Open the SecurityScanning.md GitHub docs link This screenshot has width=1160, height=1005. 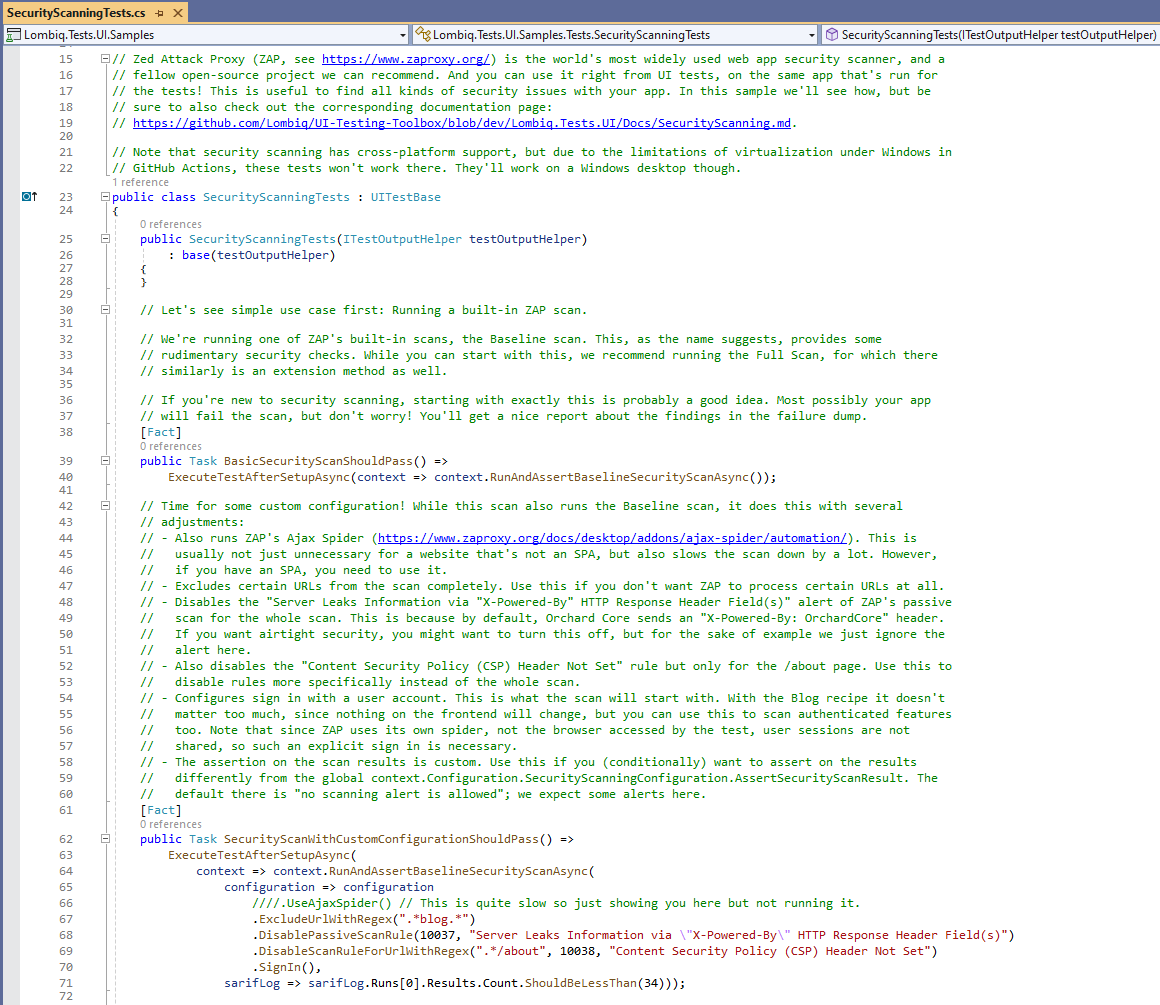462,123
